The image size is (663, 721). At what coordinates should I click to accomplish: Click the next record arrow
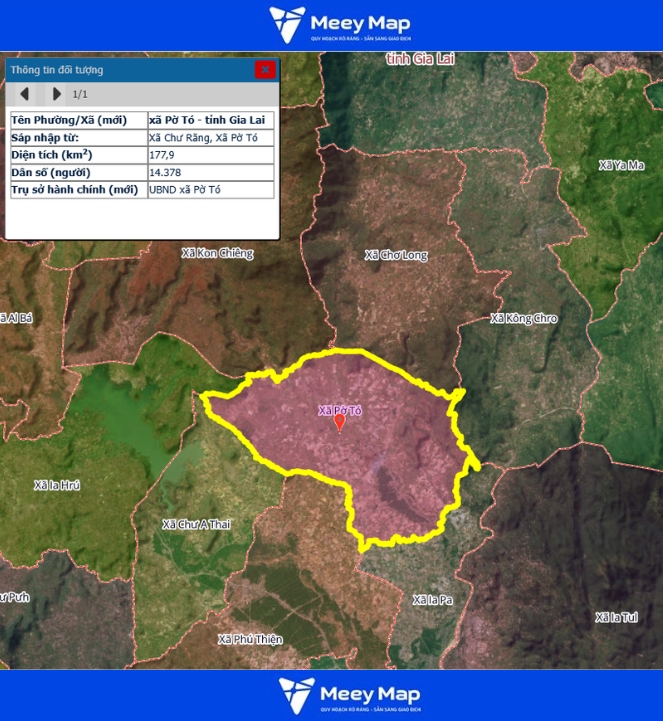tap(56, 94)
